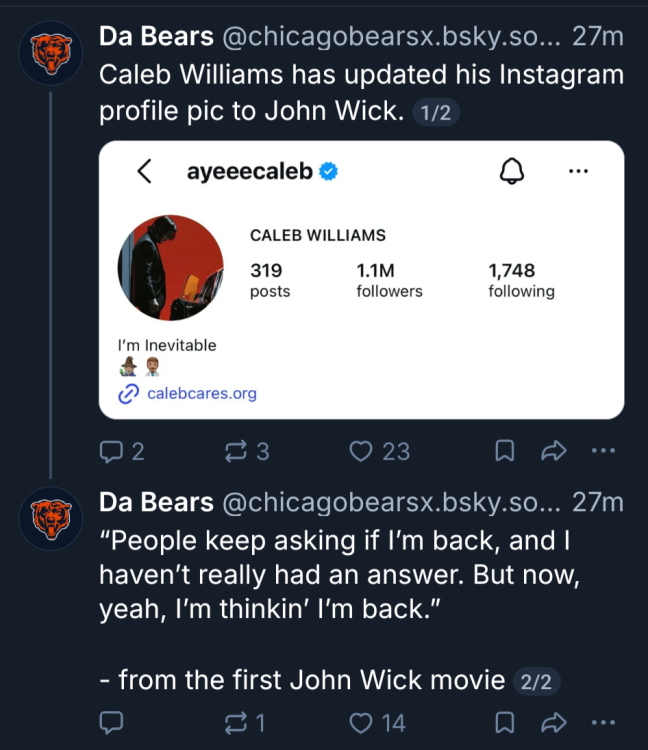The height and width of the screenshot is (750, 648).
Task: Open more options for the first post
Action: point(603,450)
